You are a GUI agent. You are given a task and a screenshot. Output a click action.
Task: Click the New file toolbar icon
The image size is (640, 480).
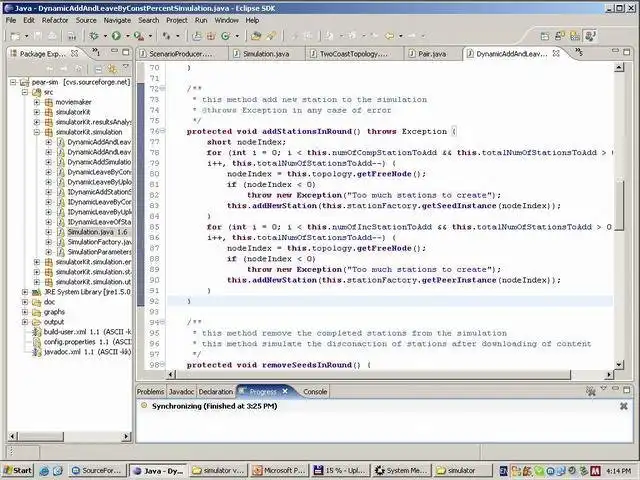click(x=15, y=36)
